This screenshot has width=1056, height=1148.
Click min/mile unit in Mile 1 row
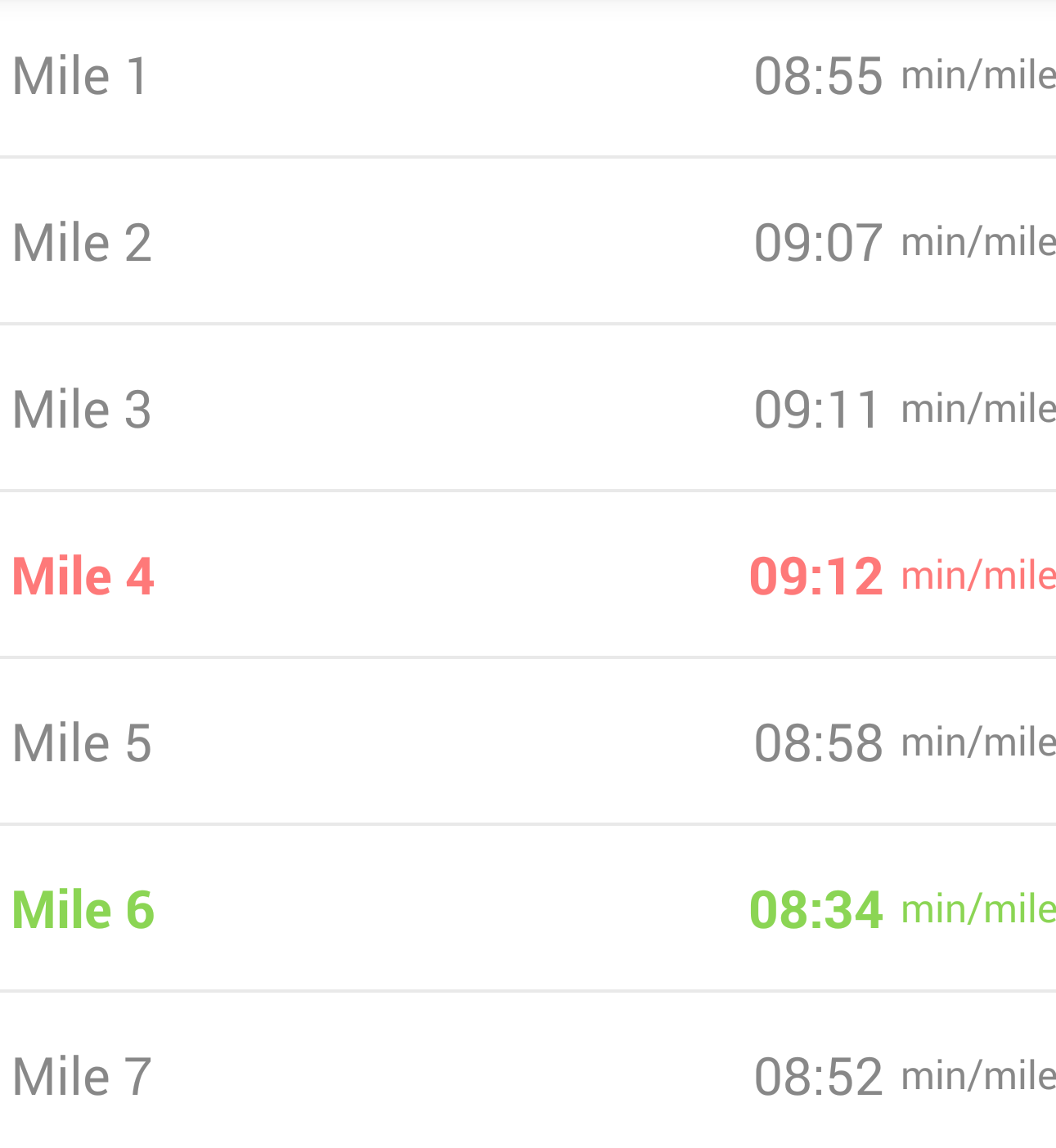tap(977, 76)
